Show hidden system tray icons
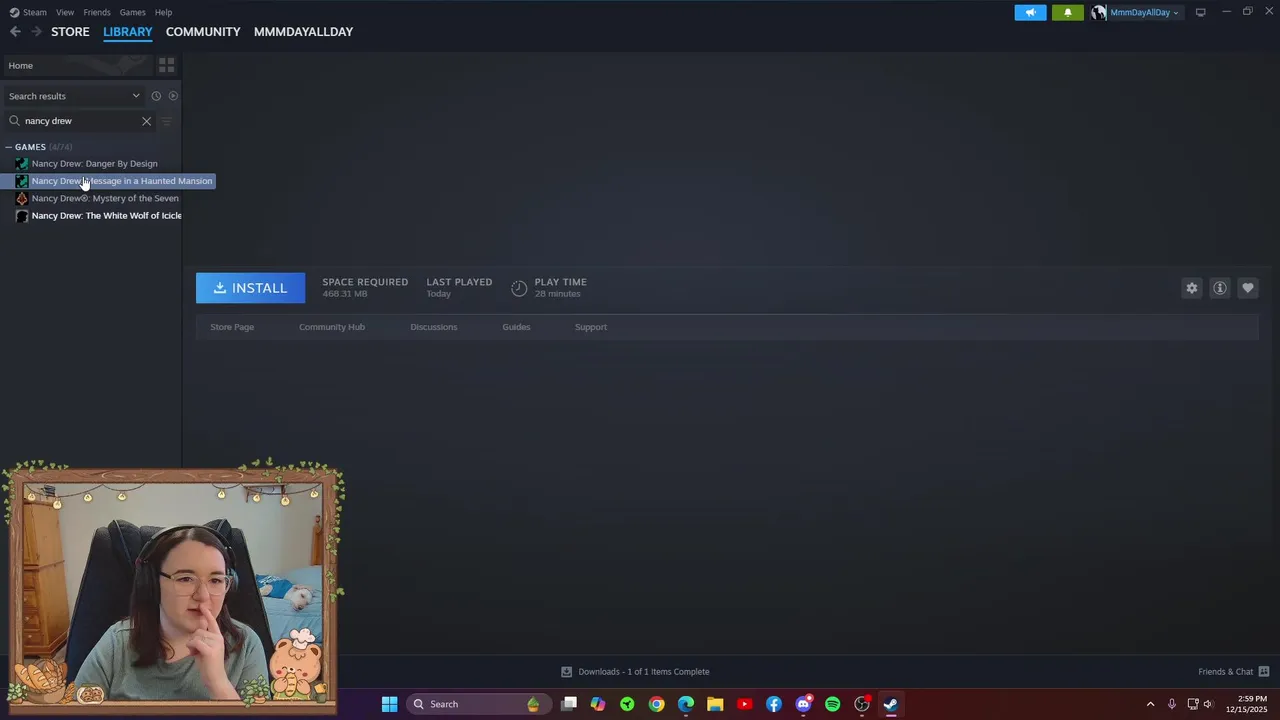 pyautogui.click(x=1150, y=704)
